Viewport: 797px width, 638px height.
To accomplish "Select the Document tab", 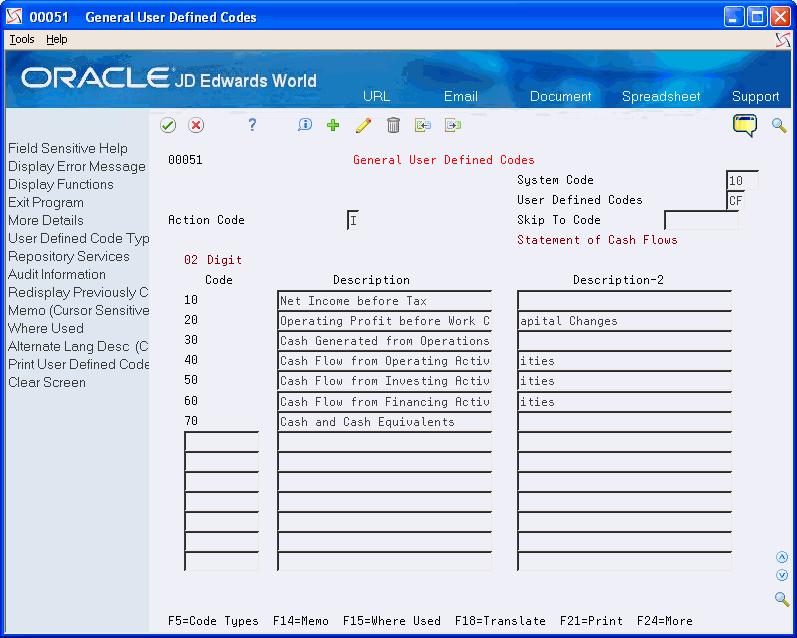I will 561,96.
